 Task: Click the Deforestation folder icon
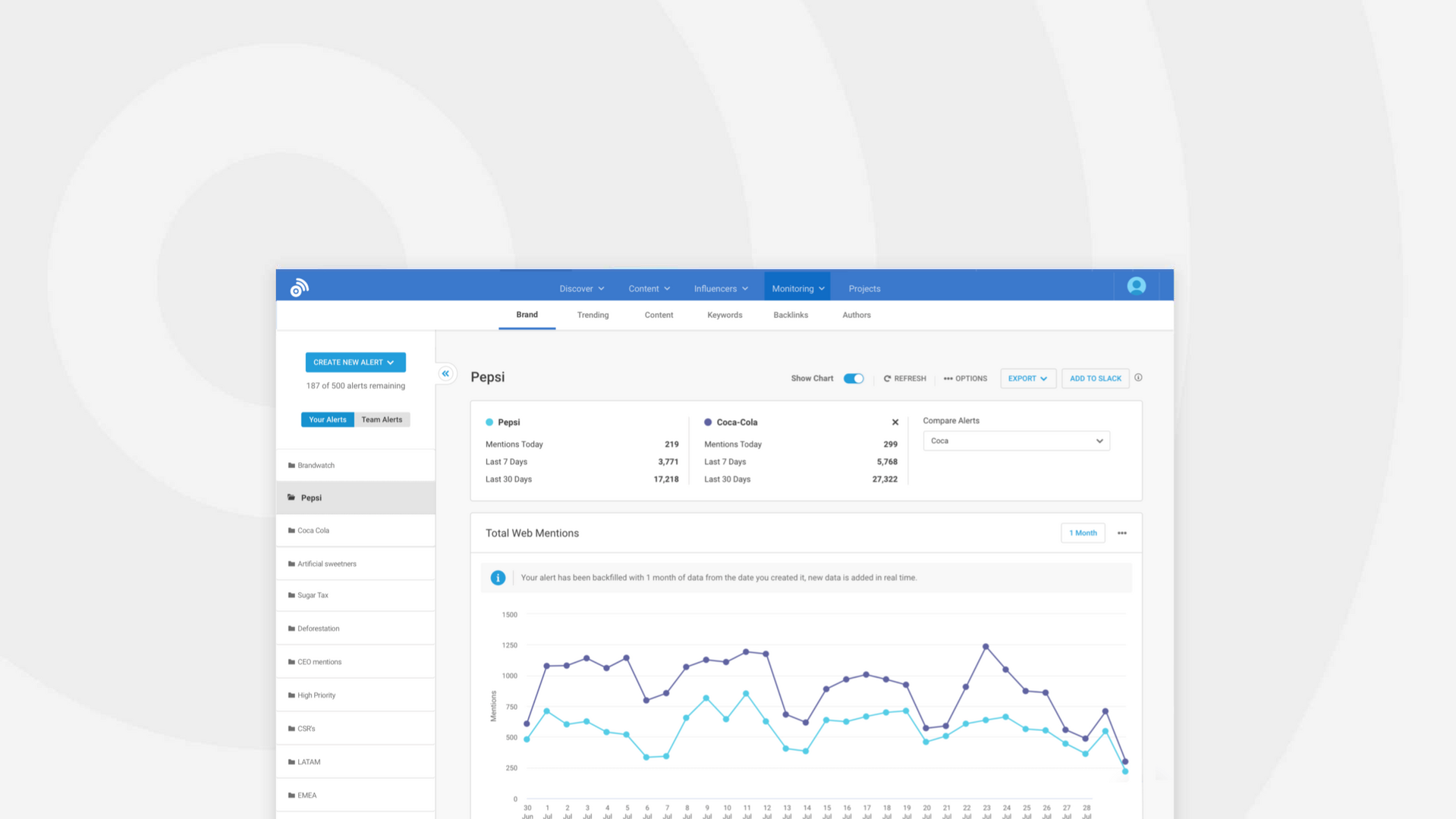[291, 629]
